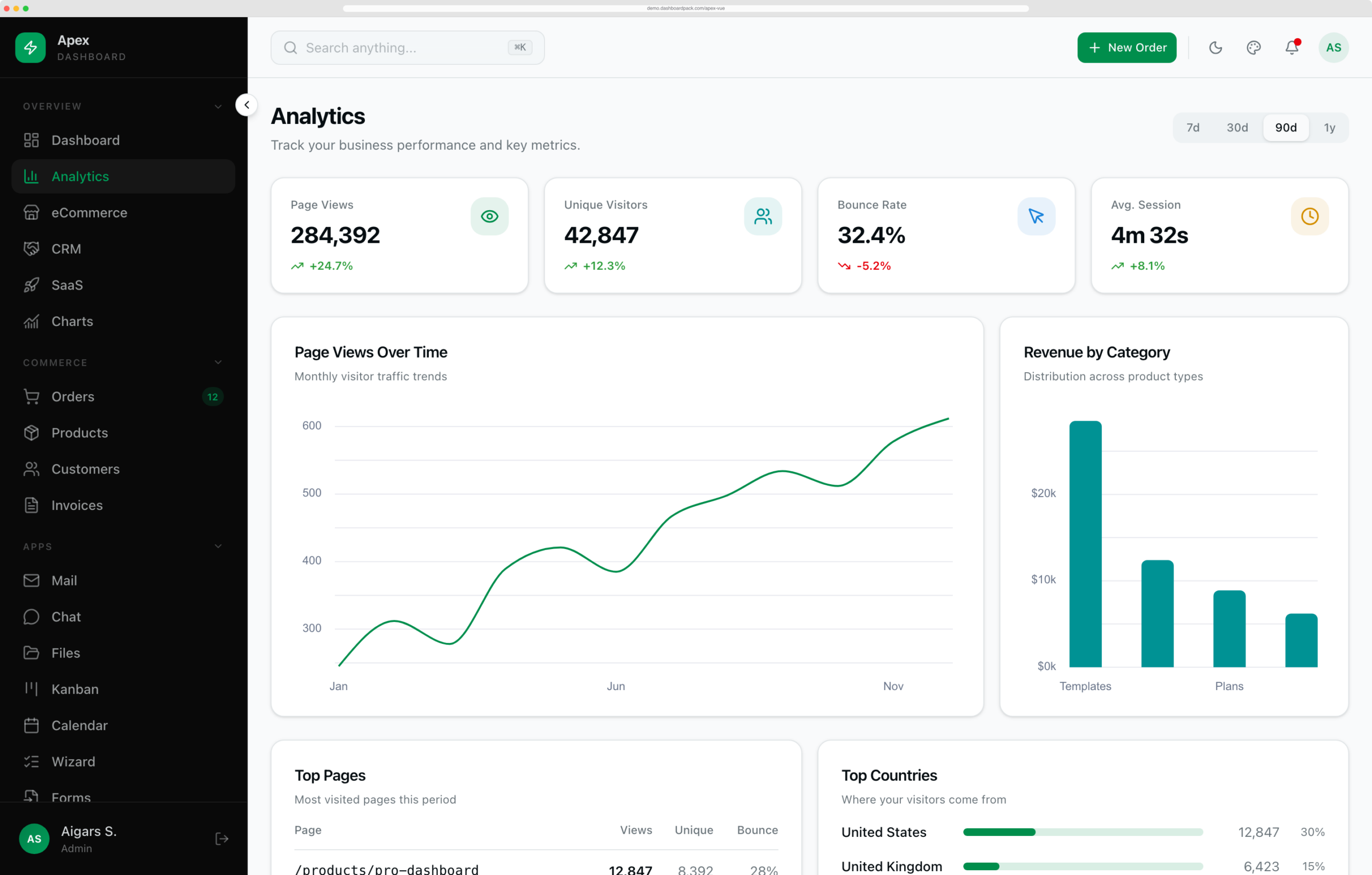Click the Products box icon
The image size is (1372, 875).
point(31,433)
